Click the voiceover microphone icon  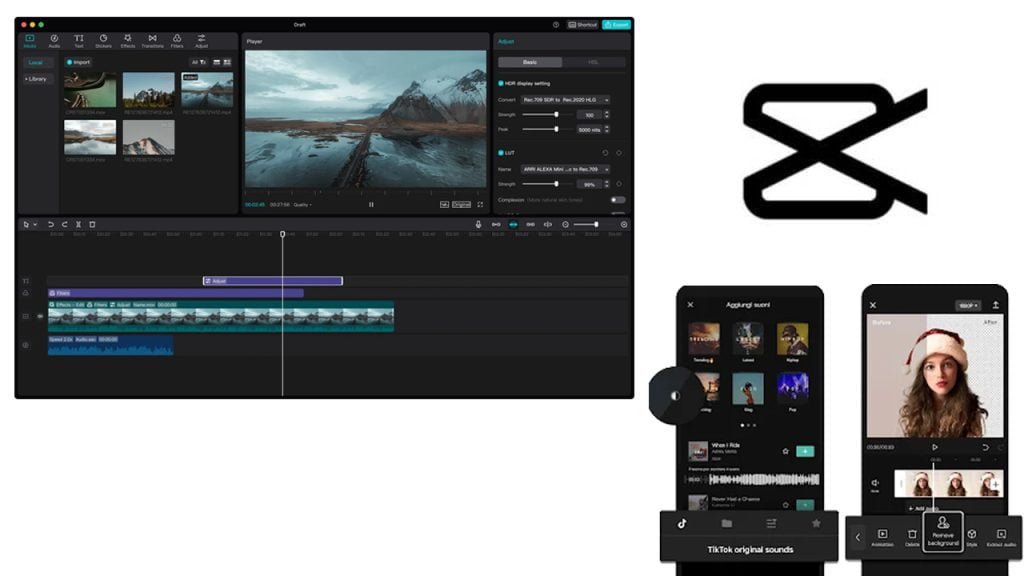pyautogui.click(x=478, y=225)
